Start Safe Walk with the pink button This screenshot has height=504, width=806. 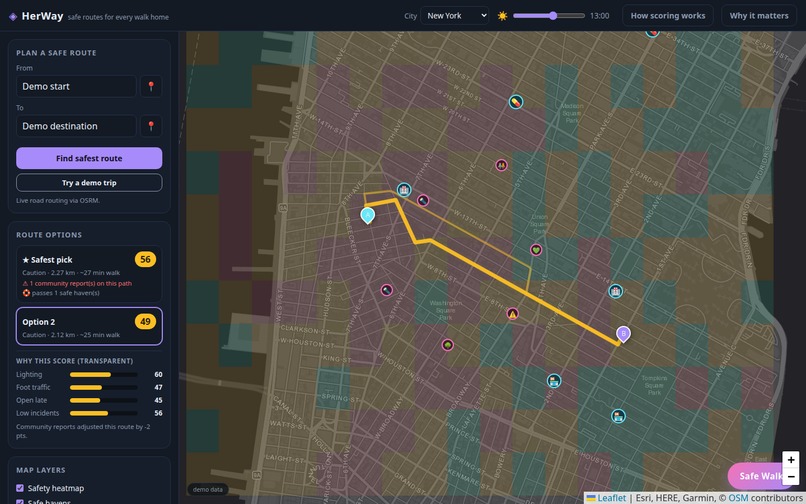click(761, 476)
